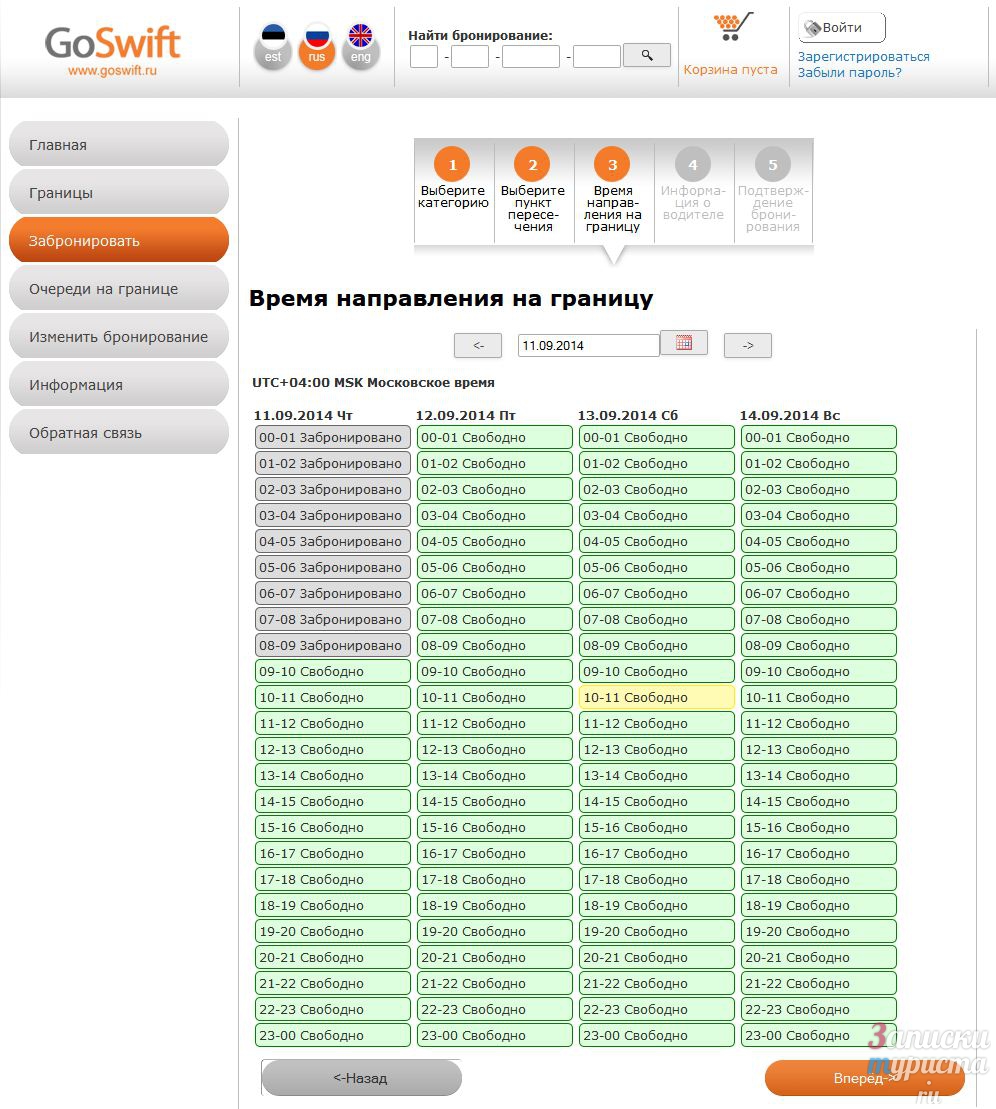996x1109 pixels.
Task: Click the Забыли пароль? link
Action: (x=849, y=73)
